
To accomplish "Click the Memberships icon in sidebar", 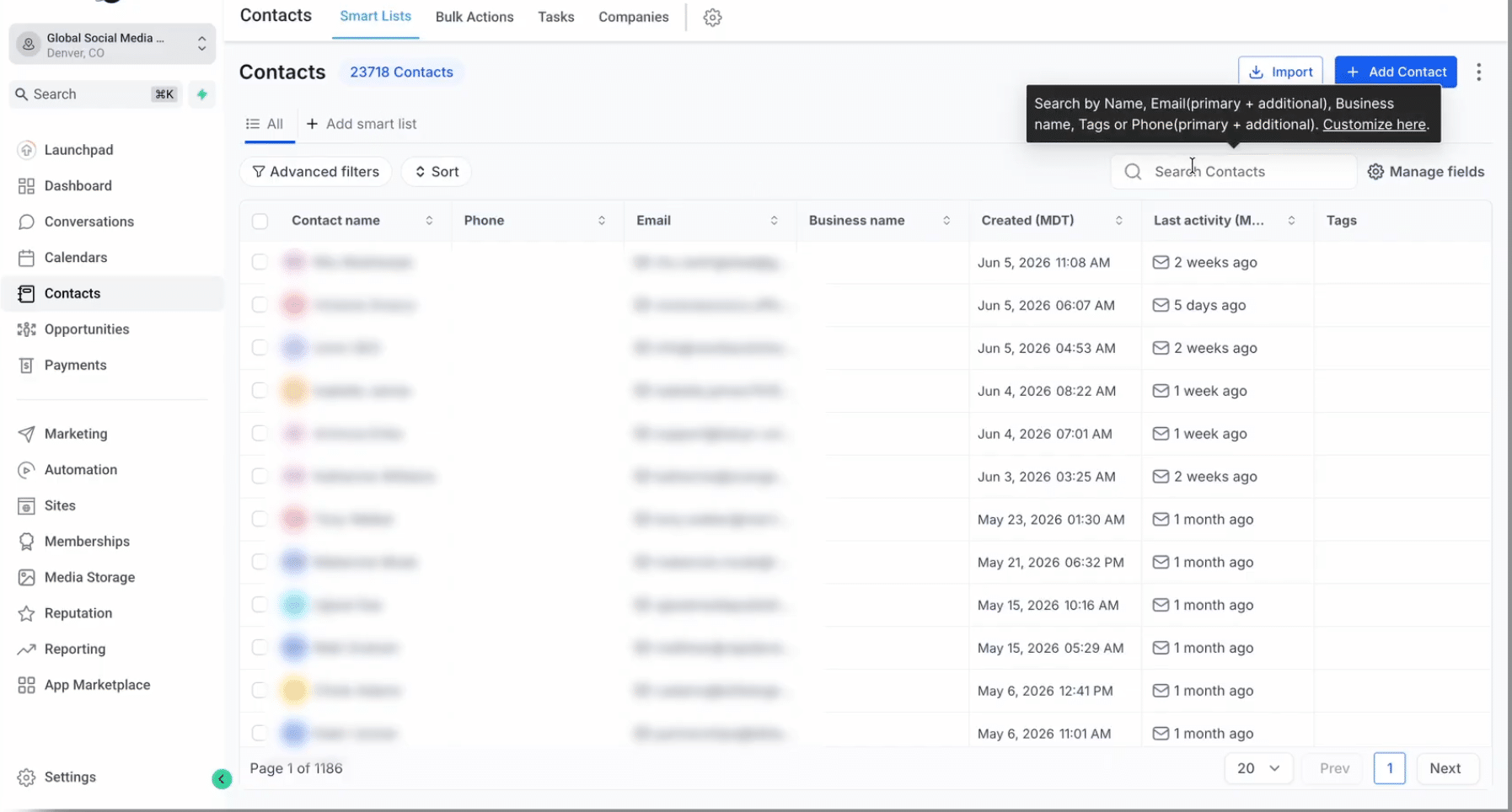I will (x=27, y=542).
